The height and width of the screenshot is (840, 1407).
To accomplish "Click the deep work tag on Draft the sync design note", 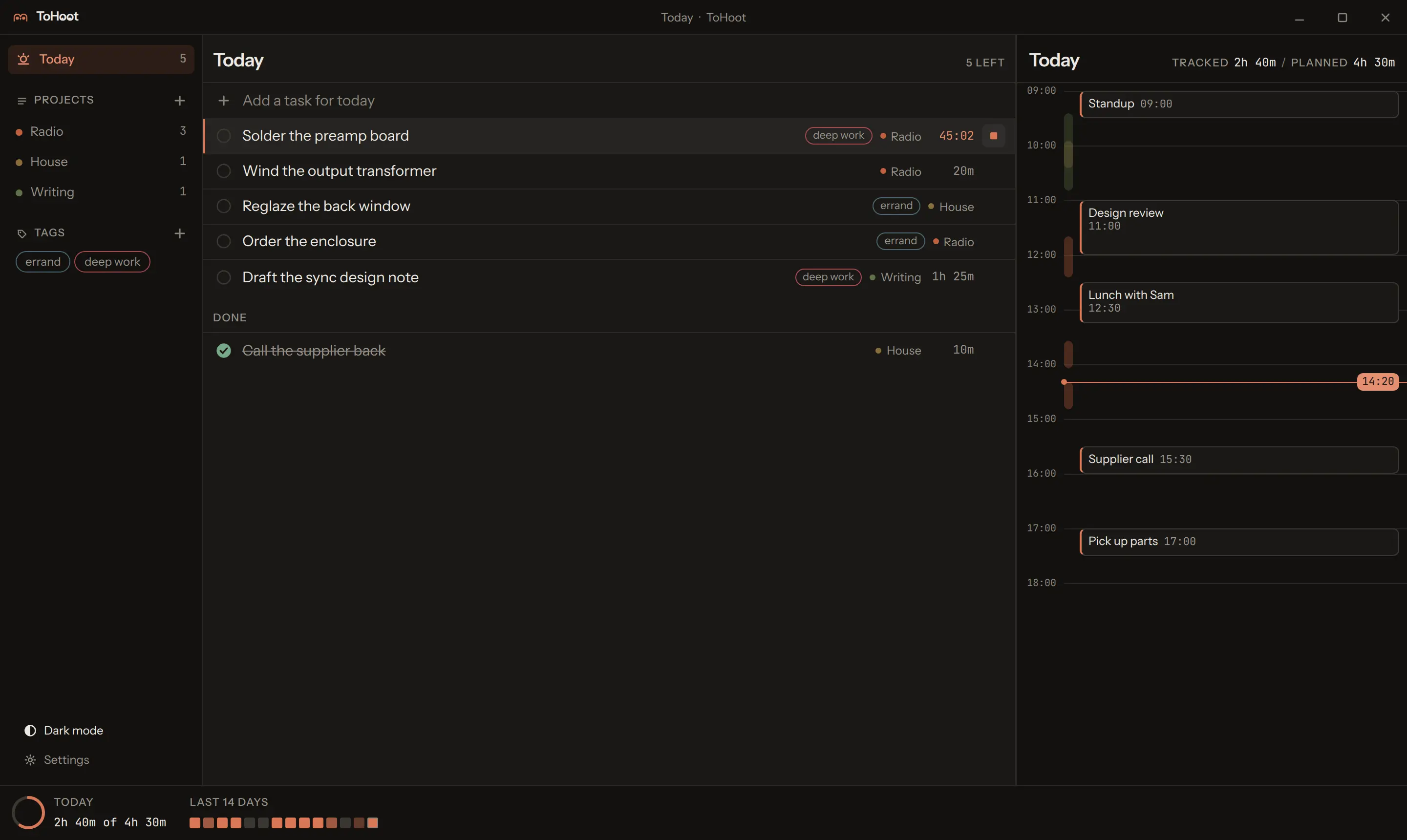I will click(x=828, y=277).
